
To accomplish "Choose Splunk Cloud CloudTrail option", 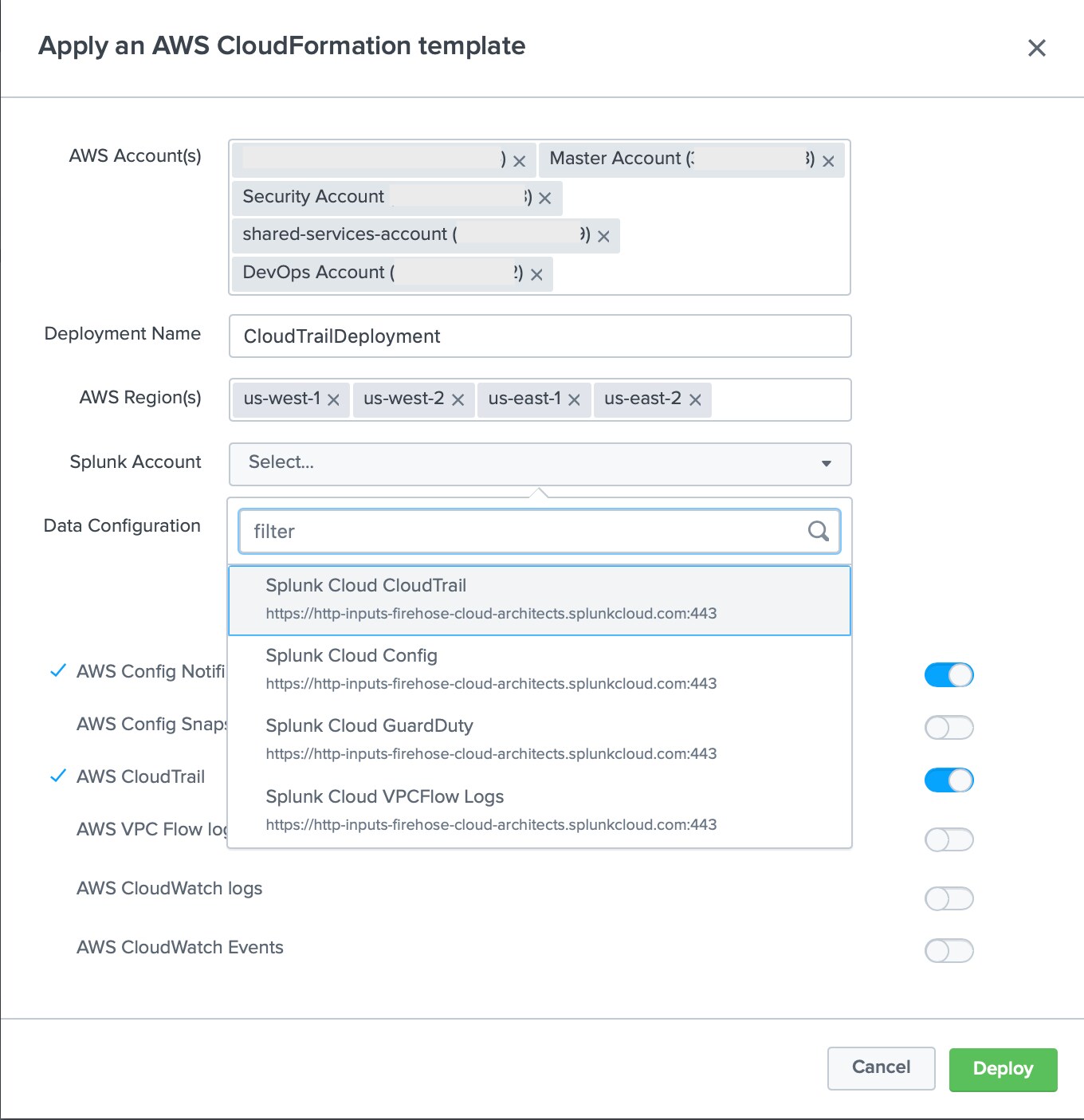I will pos(540,600).
